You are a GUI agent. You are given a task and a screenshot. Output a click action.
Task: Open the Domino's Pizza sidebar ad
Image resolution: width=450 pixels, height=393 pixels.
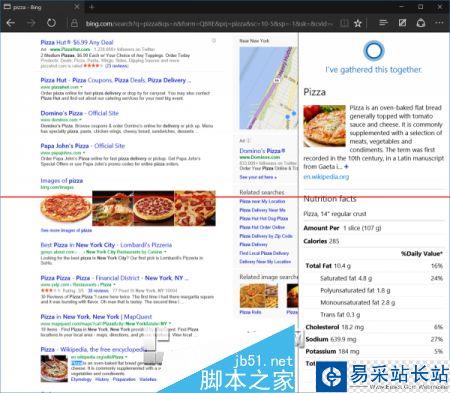262,151
